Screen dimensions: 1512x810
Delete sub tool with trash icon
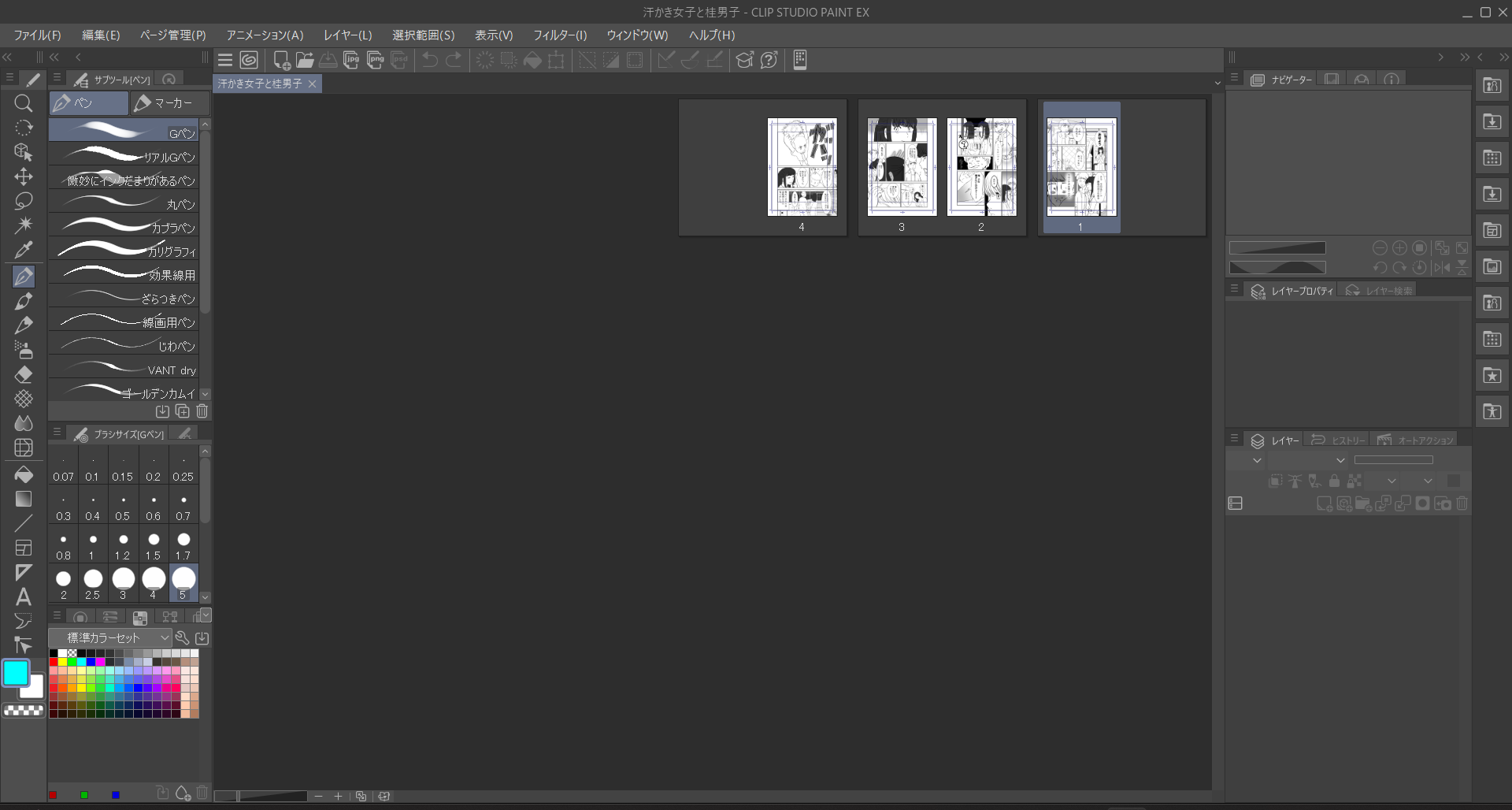(x=202, y=411)
